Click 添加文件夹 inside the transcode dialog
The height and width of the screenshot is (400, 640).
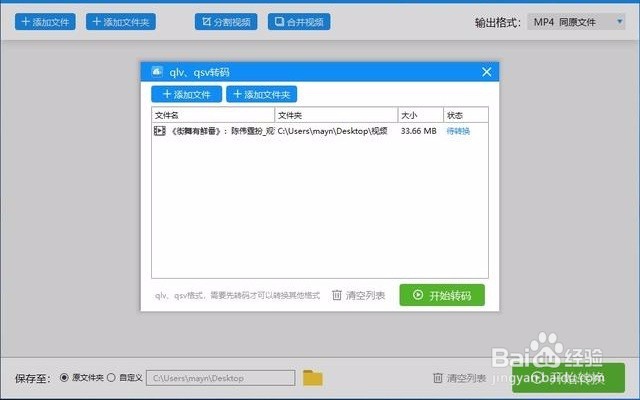click(262, 94)
